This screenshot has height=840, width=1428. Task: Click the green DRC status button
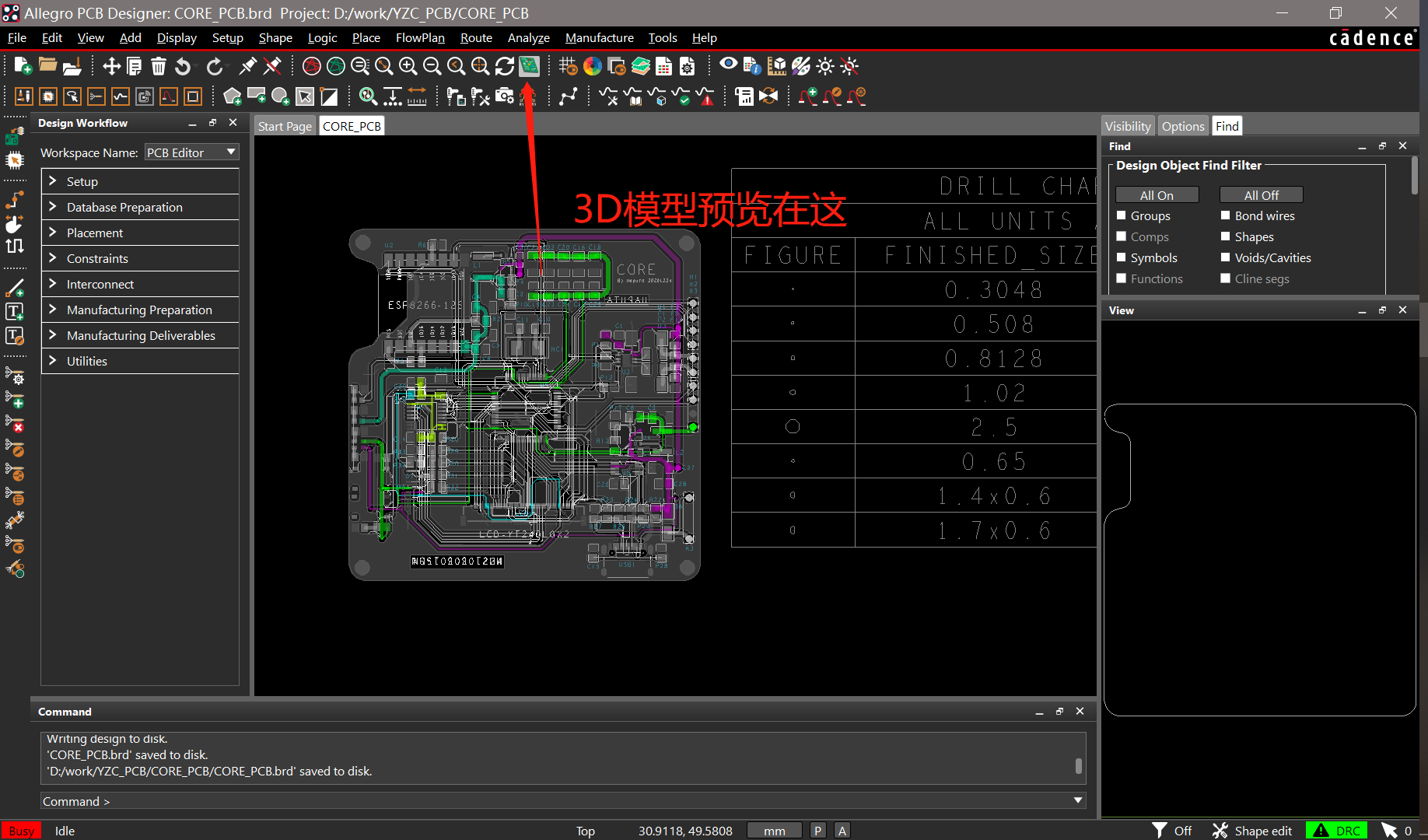tap(1337, 831)
